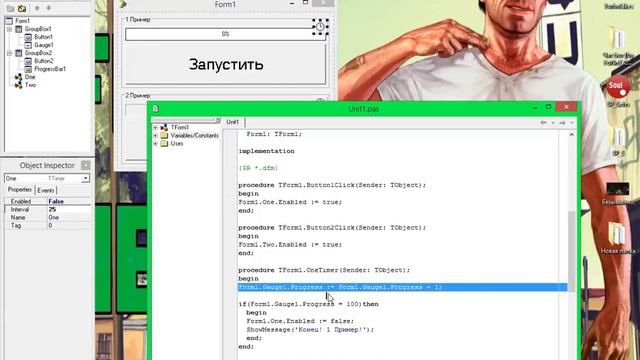Open the Безымянный desktop icon

[x=618, y=189]
